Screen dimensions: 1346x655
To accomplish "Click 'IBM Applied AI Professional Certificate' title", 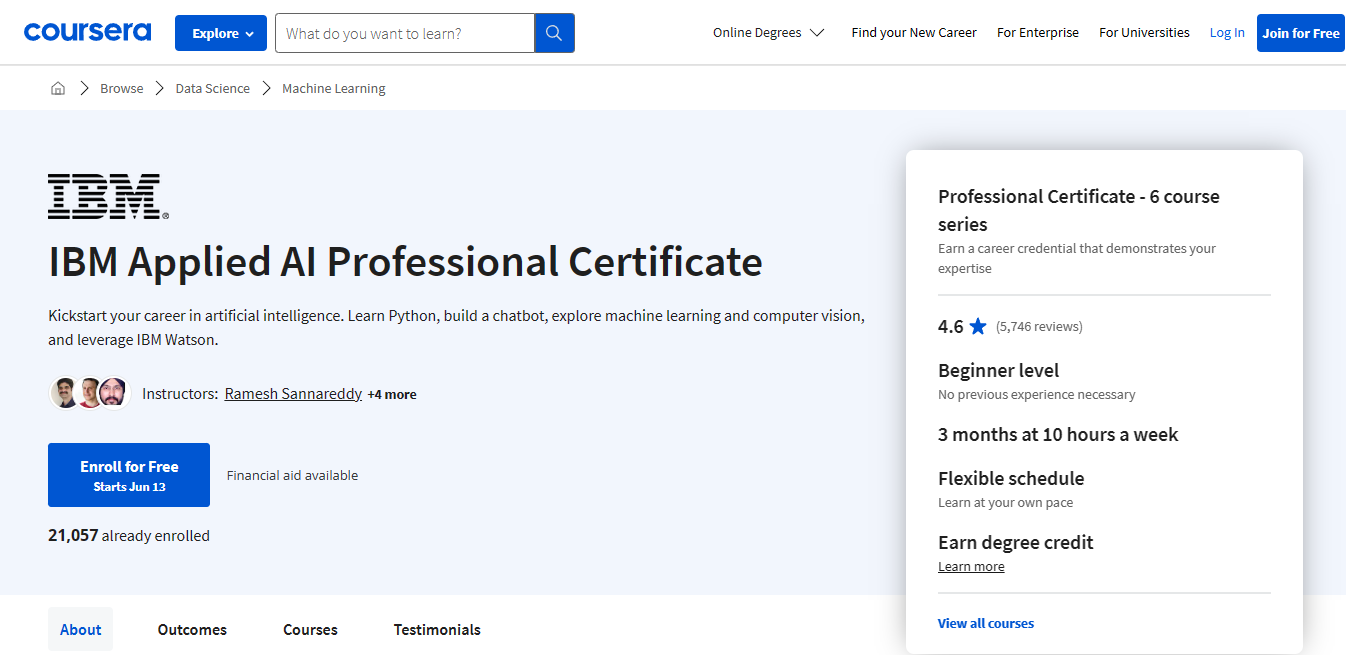I will point(405,262).
